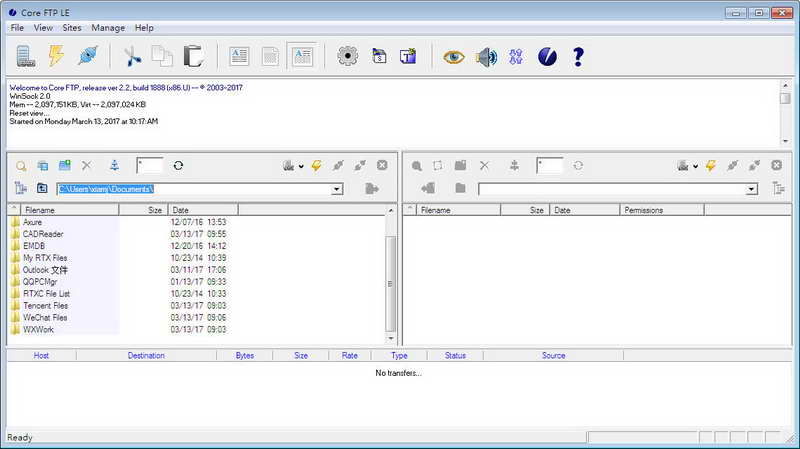Screen dimensions: 800x449
Task: Select the CADReader folder
Action: pos(43,234)
